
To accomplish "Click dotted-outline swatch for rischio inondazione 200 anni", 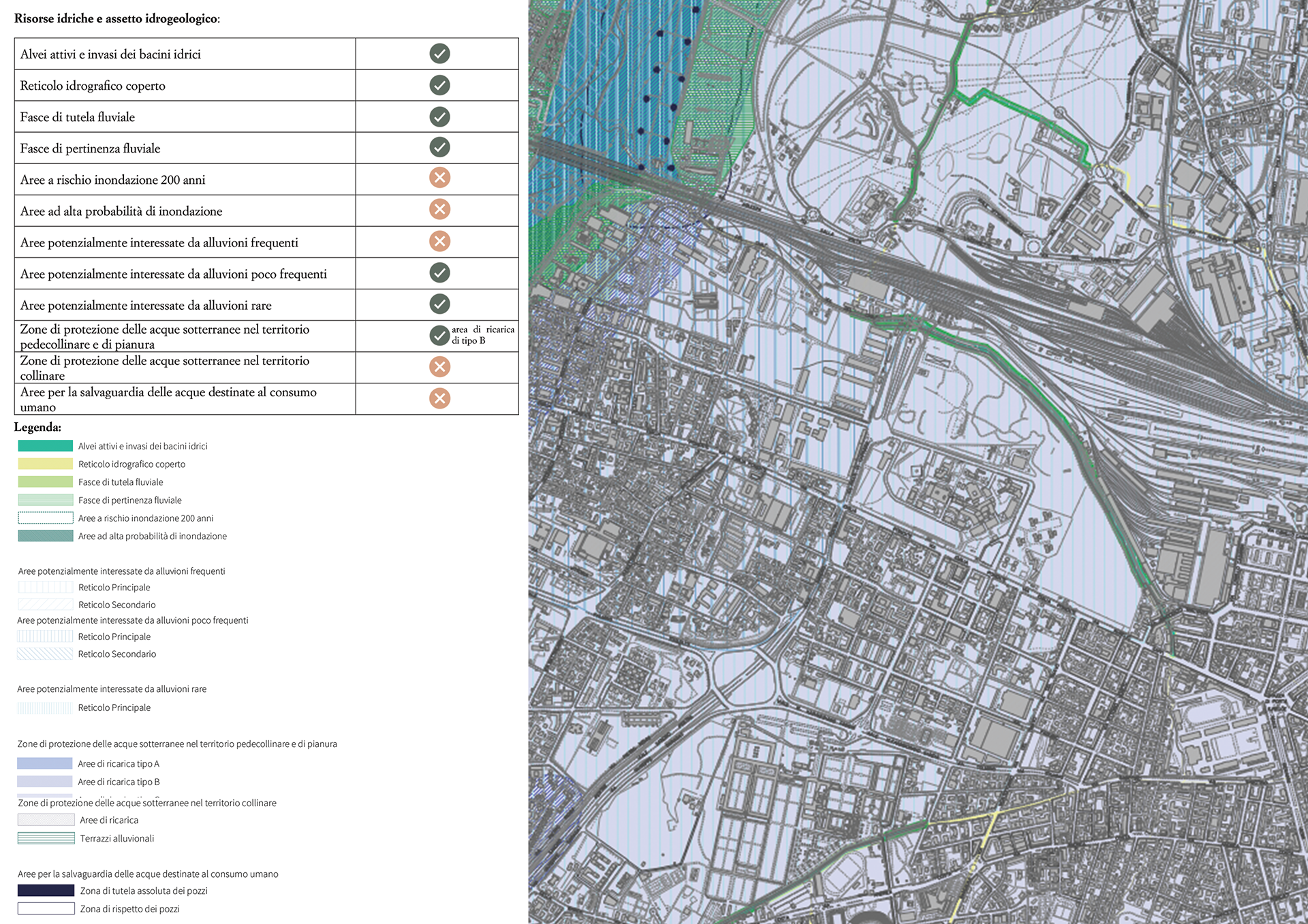I will click(x=45, y=517).
